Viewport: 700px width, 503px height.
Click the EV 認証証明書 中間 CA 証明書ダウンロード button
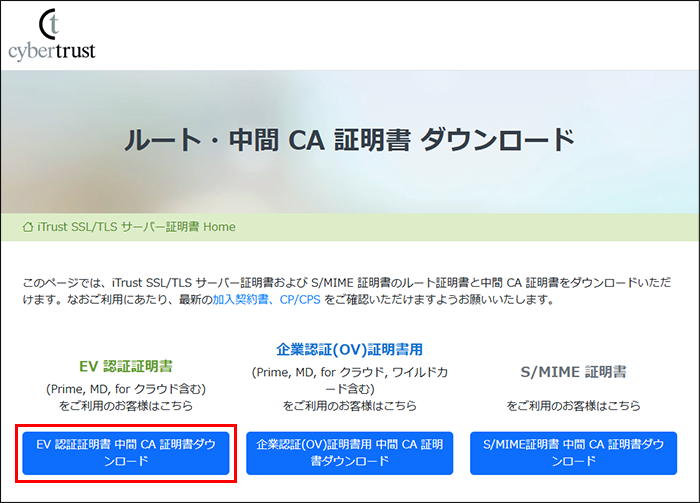(126, 453)
